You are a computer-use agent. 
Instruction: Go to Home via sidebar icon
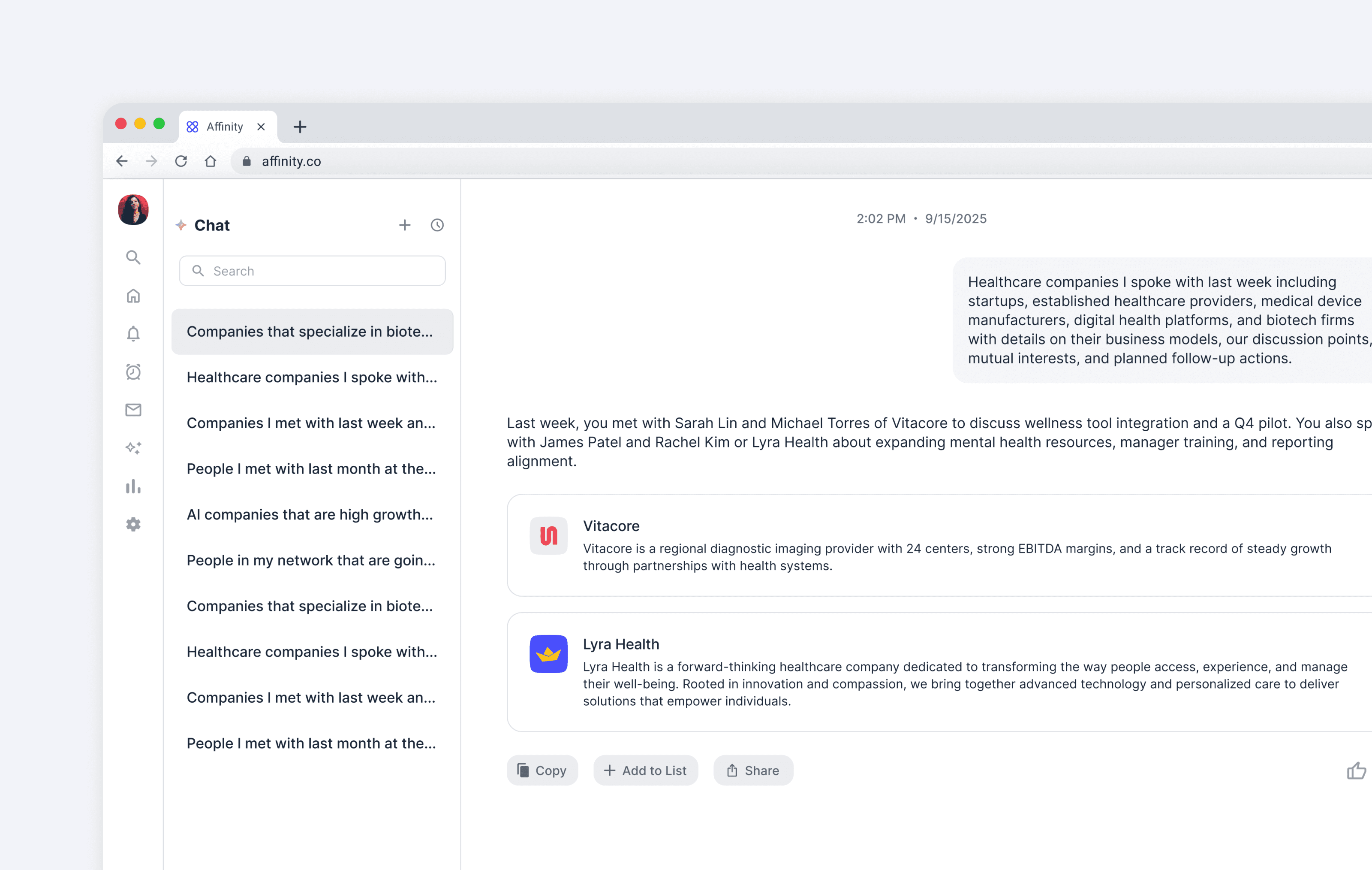[x=133, y=296]
